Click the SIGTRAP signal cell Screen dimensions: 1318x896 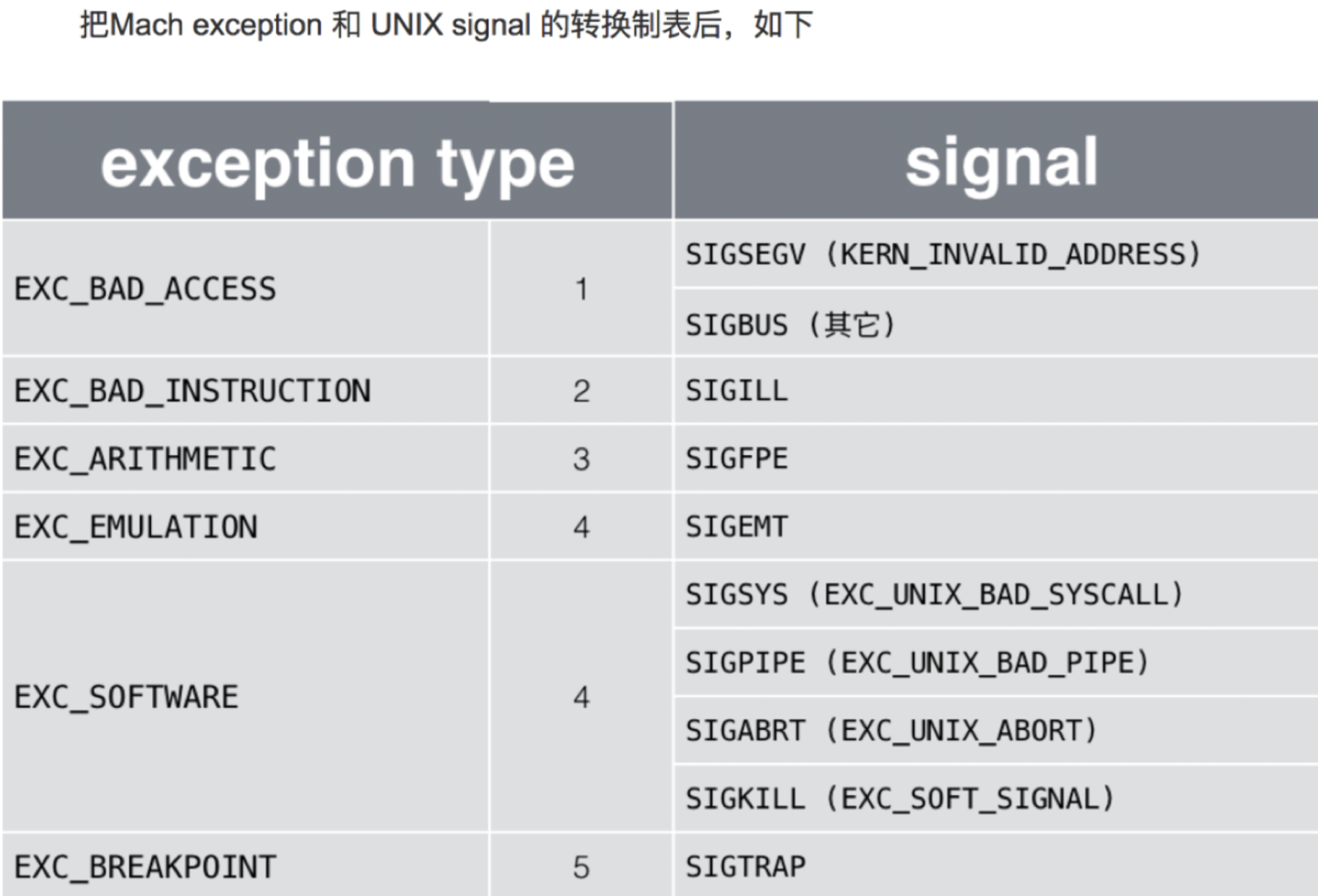coord(996,865)
